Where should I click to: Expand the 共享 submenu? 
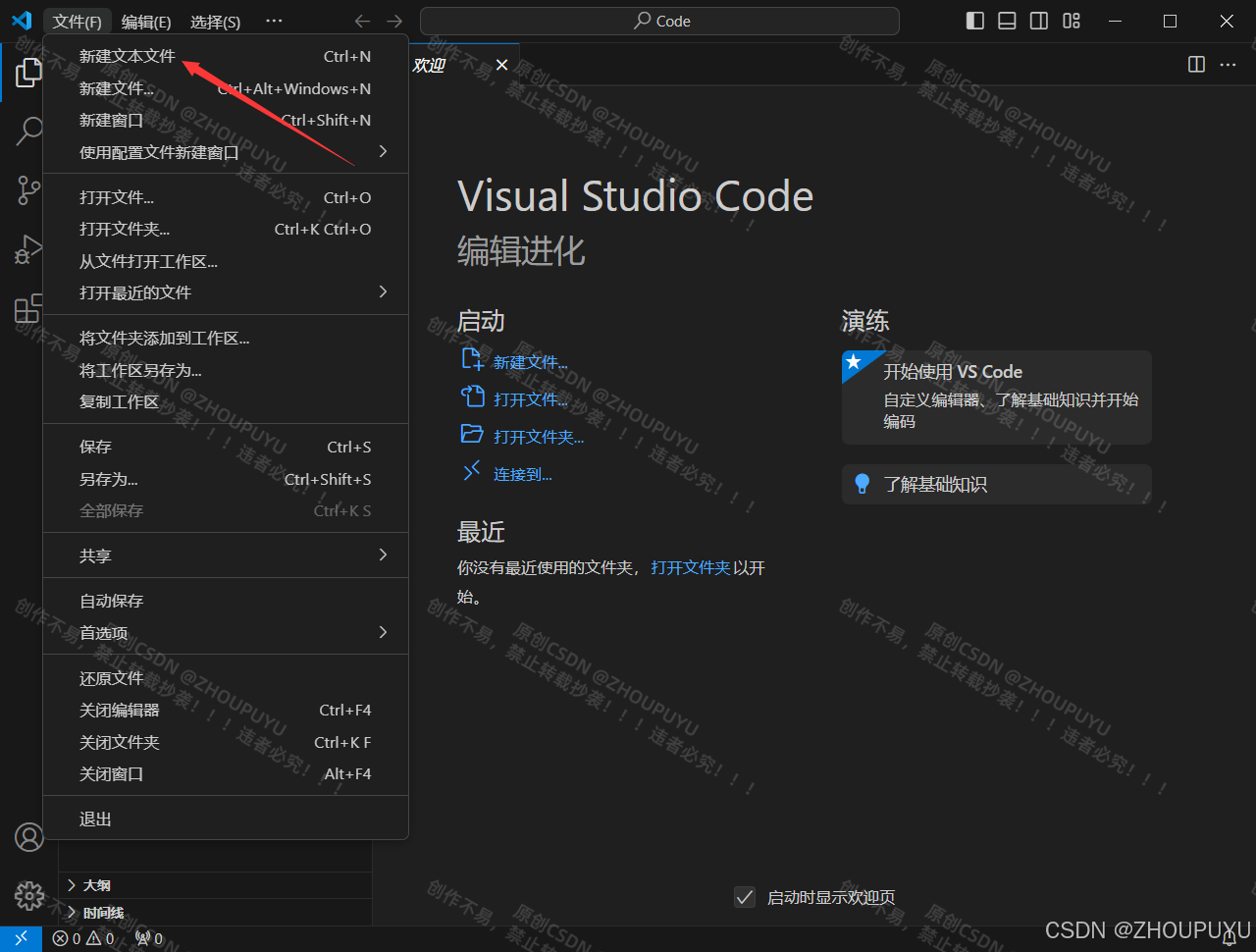click(226, 555)
